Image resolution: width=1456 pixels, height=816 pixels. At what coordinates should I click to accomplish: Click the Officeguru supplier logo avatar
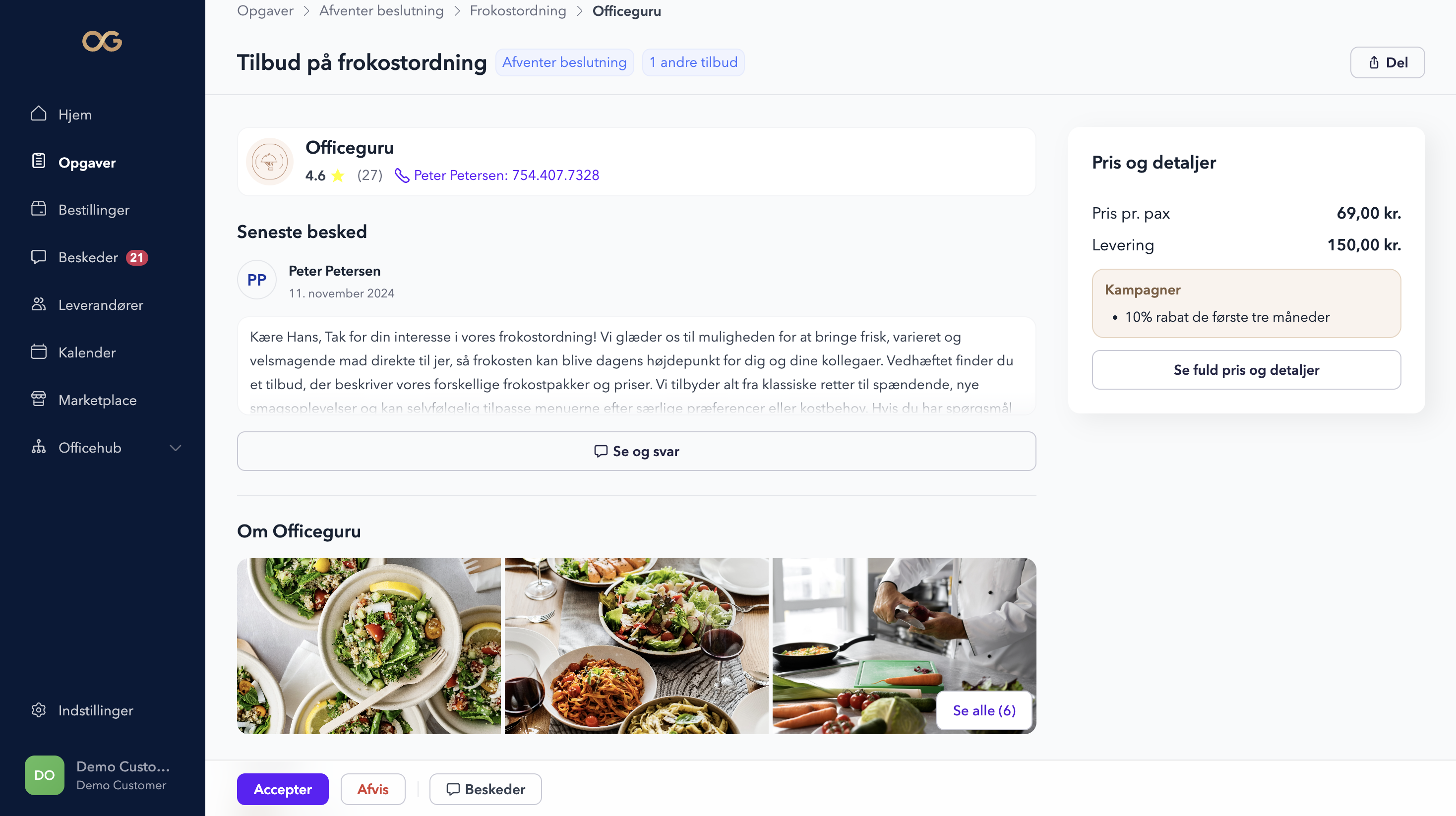270,162
